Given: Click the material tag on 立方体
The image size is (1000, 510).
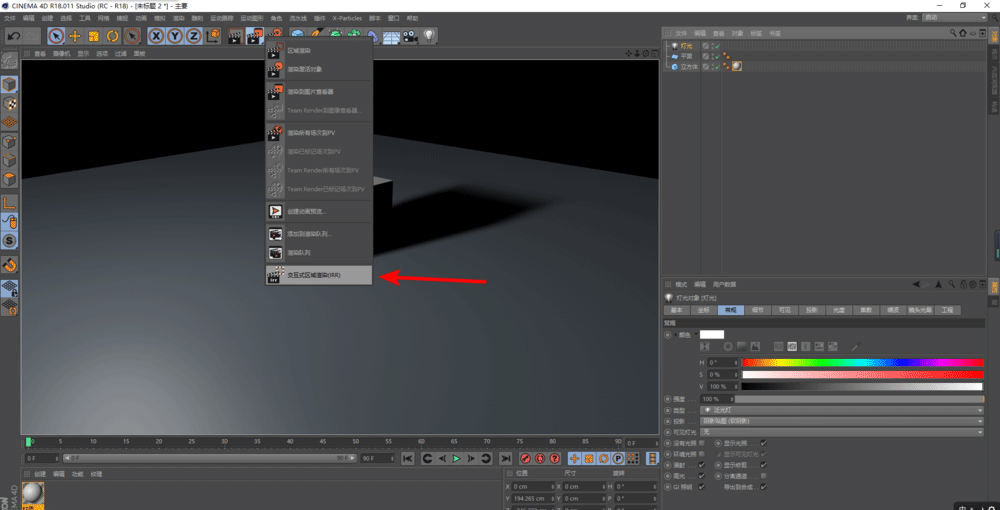Looking at the screenshot, I should (737, 66).
